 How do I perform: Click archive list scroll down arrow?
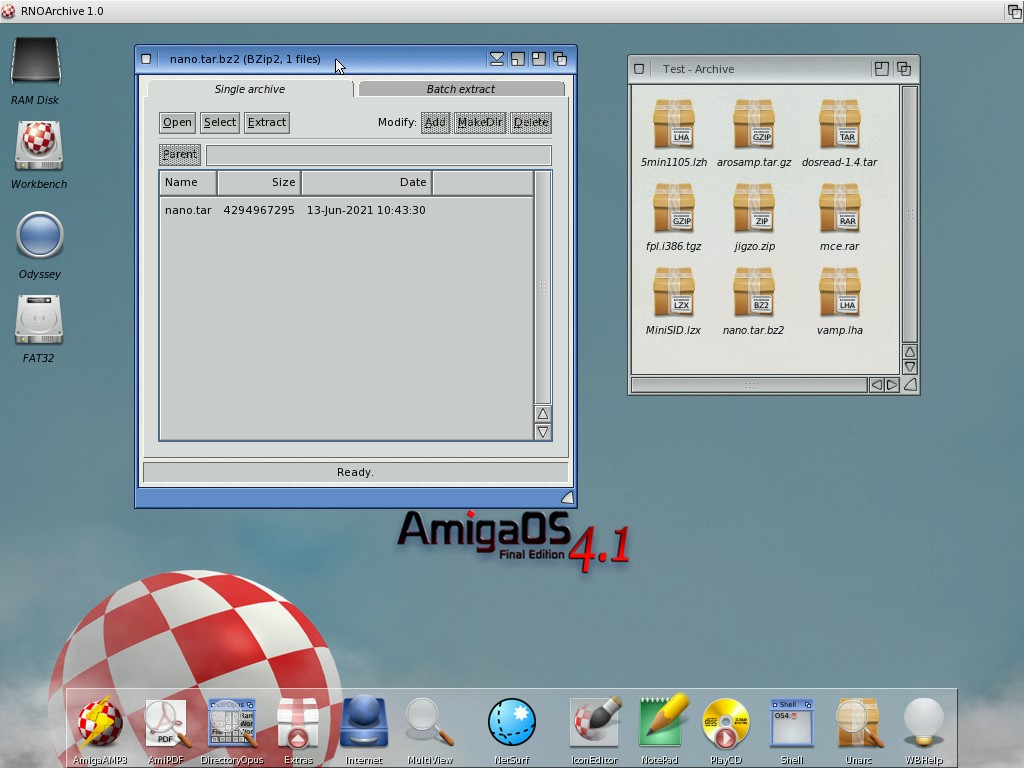542,432
